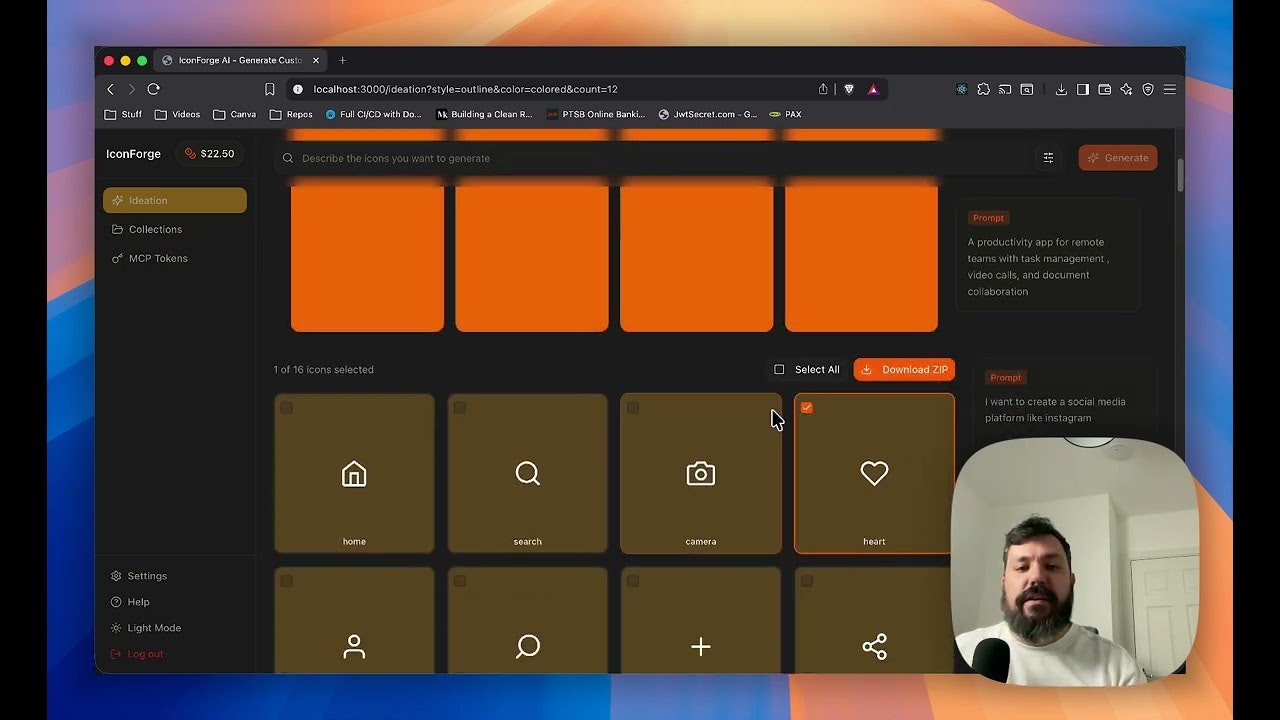Open the Videos bookmarks folder
Screen dimensions: 1280x720
[177, 114]
